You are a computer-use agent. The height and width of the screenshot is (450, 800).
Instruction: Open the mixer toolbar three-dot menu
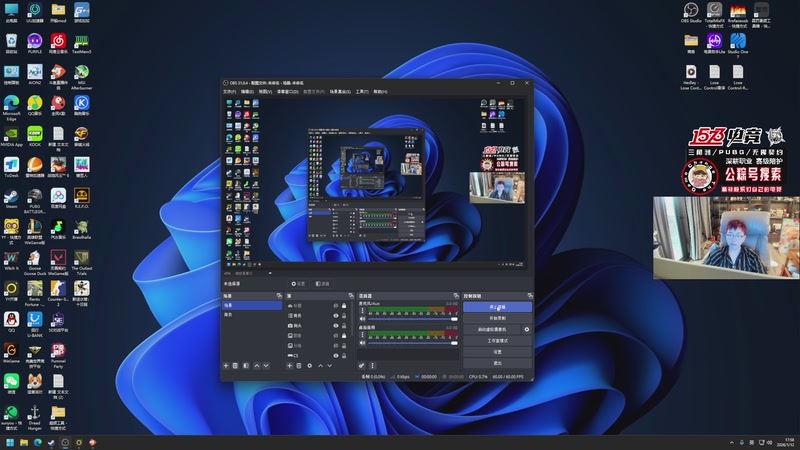pyautogui.click(x=372, y=366)
